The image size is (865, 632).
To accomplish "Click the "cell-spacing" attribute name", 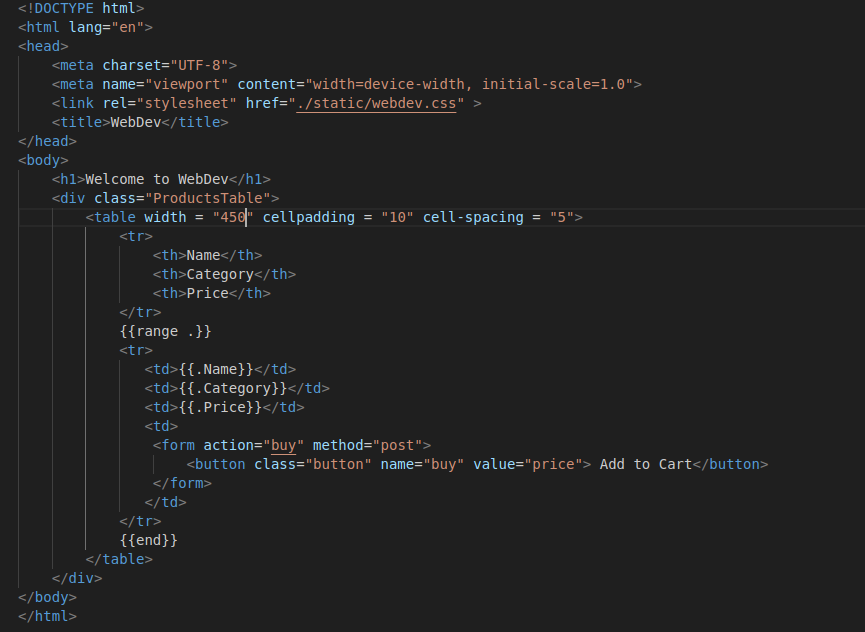I will pyautogui.click(x=473, y=217).
